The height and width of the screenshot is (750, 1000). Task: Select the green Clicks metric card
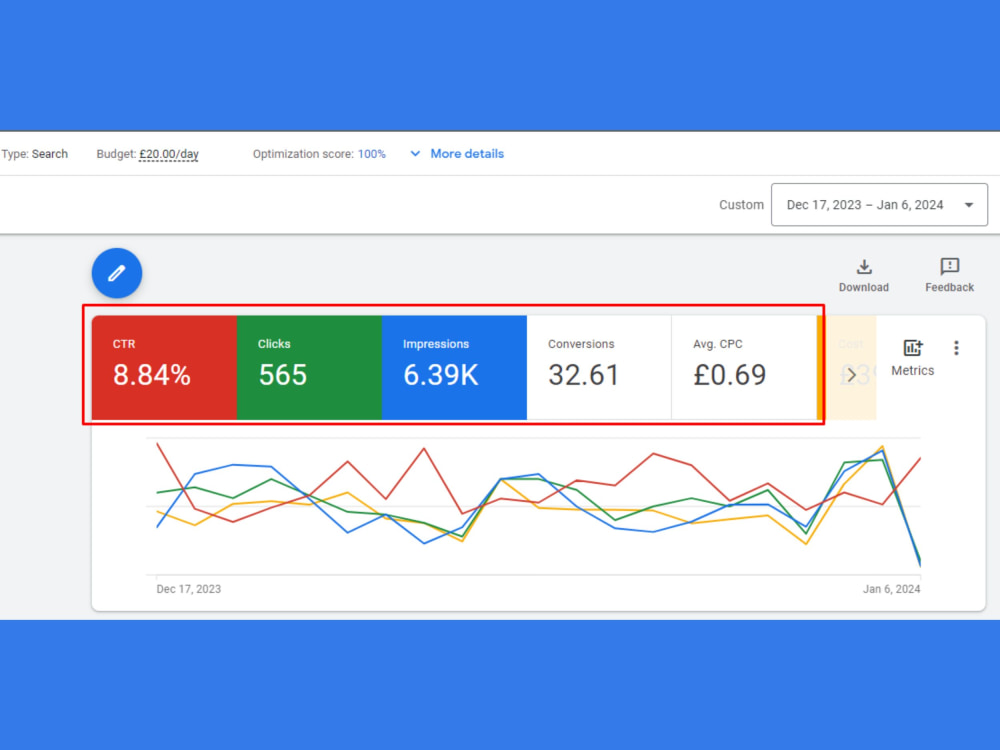click(309, 367)
